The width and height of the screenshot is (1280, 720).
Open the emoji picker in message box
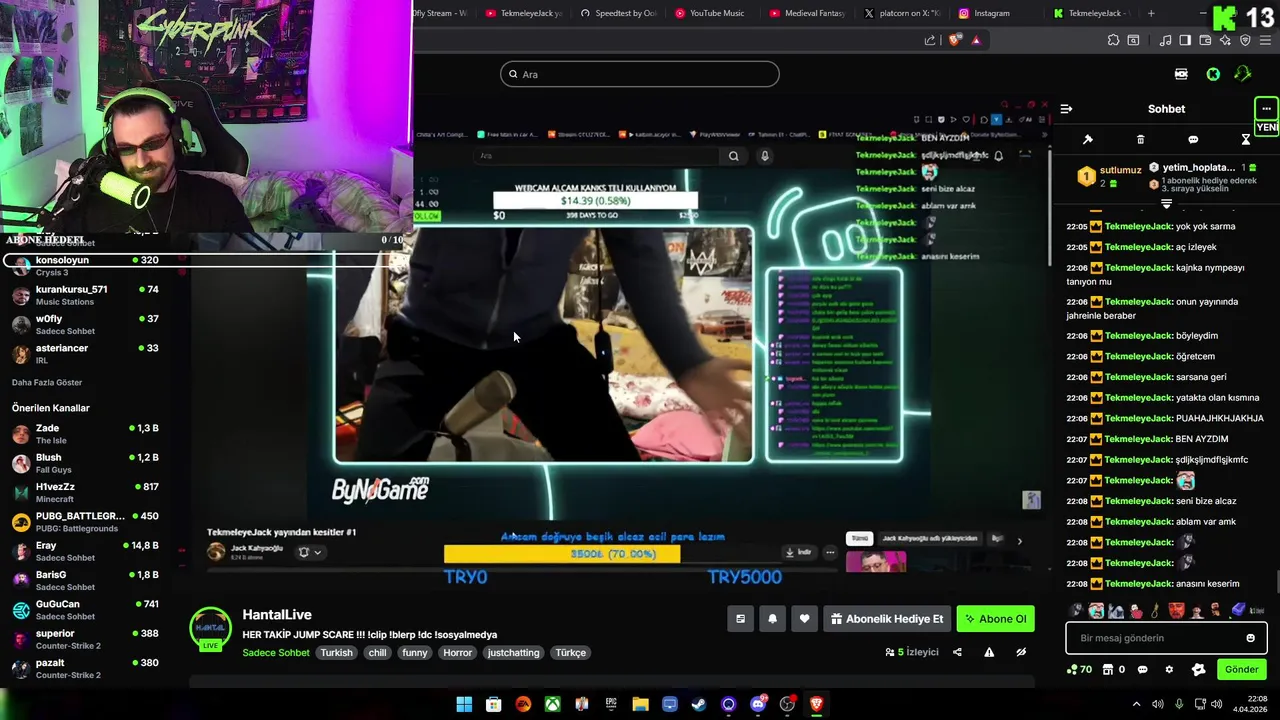(1250, 638)
